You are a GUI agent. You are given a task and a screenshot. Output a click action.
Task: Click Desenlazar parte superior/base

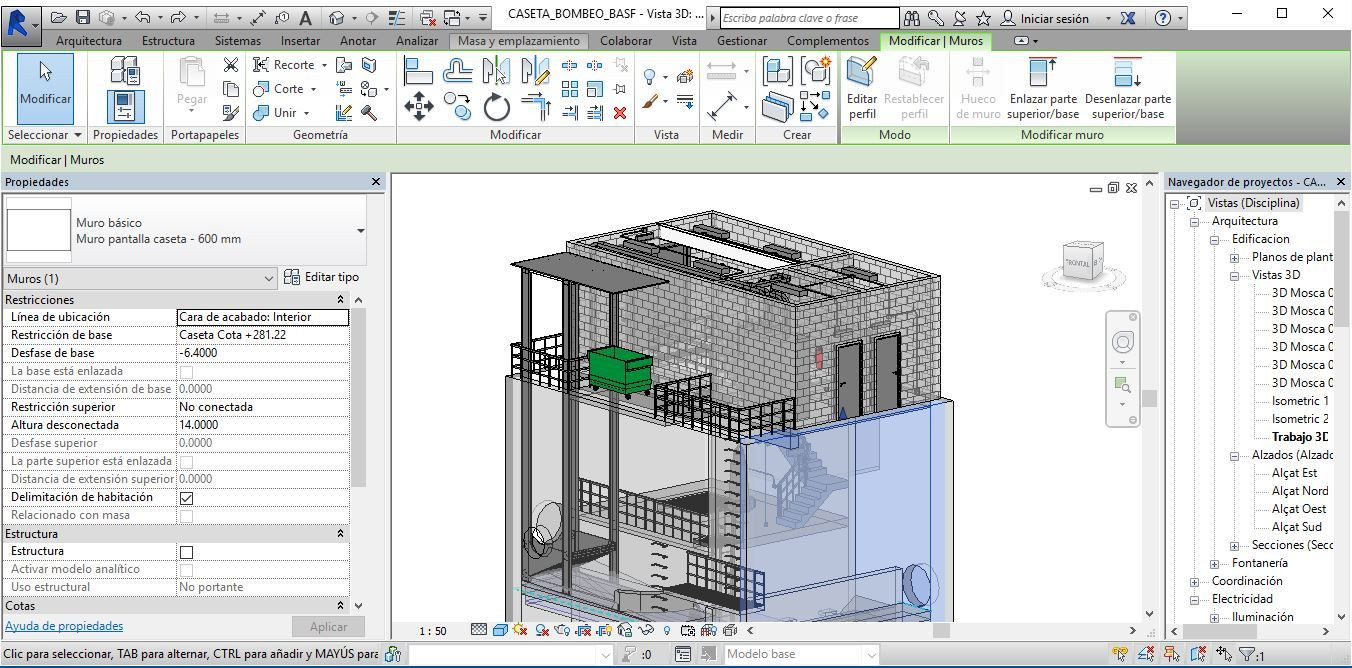pyautogui.click(x=1127, y=88)
